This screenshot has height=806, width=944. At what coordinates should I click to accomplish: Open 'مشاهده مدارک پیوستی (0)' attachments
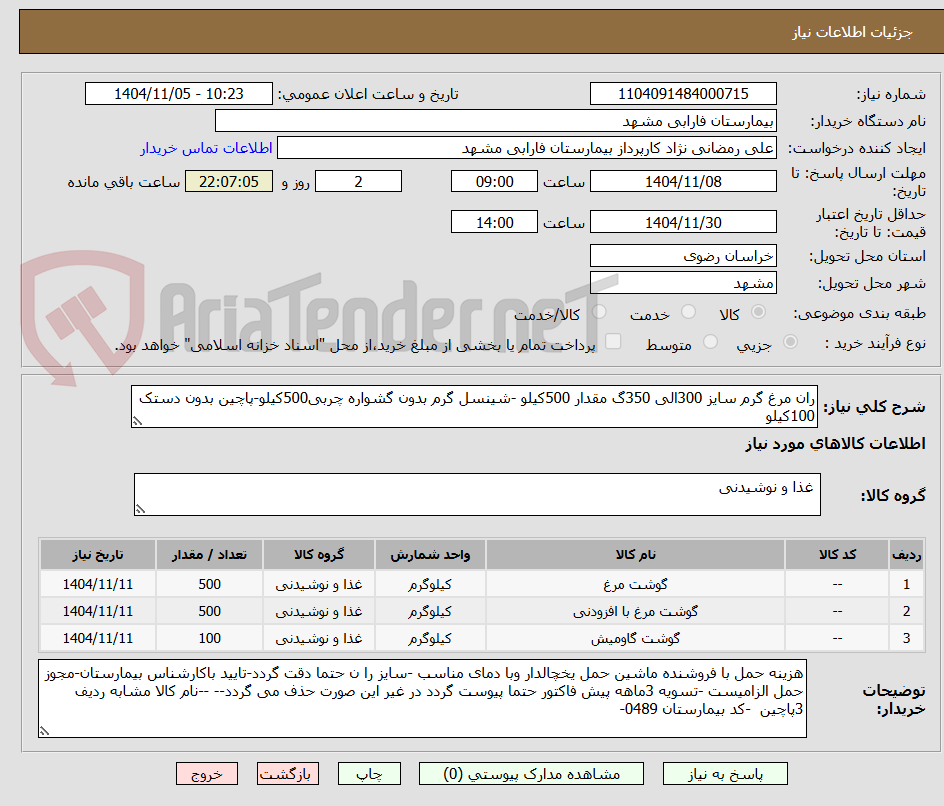point(531,773)
